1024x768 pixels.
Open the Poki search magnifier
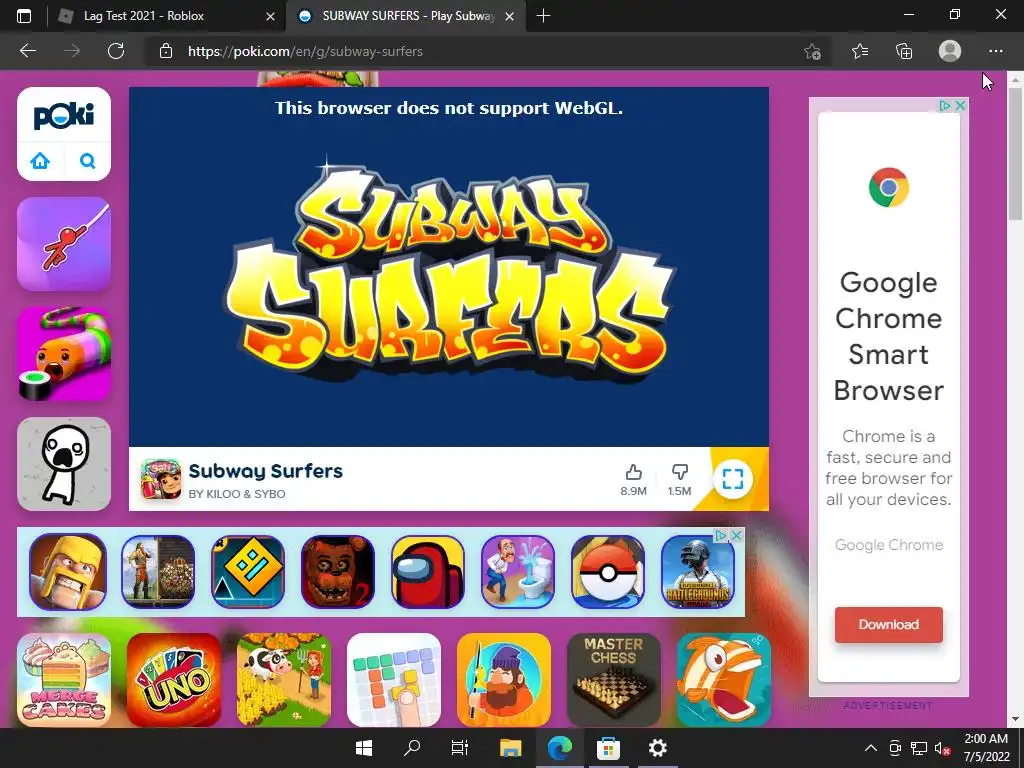point(88,160)
